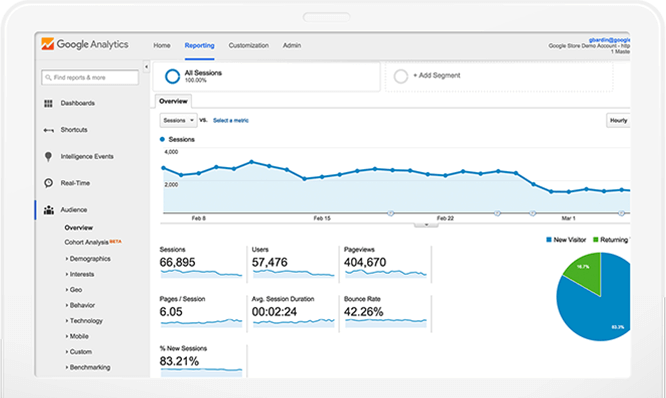Expand the Technology submenu

[84, 321]
